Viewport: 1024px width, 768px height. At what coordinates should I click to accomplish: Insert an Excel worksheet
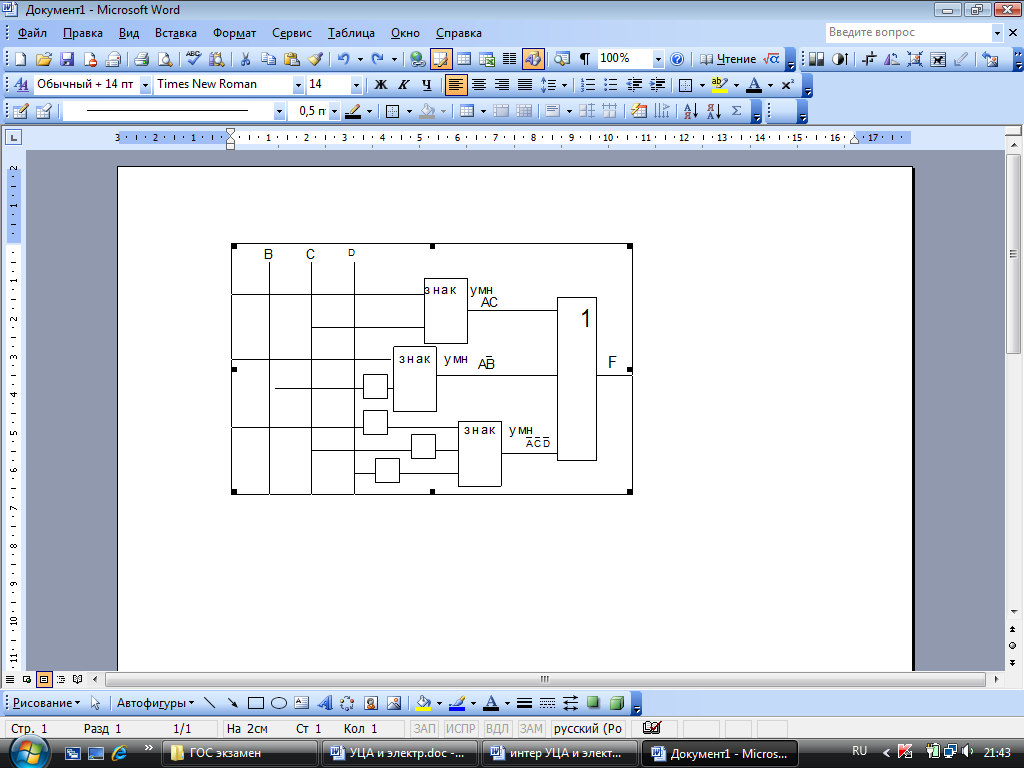[487, 59]
